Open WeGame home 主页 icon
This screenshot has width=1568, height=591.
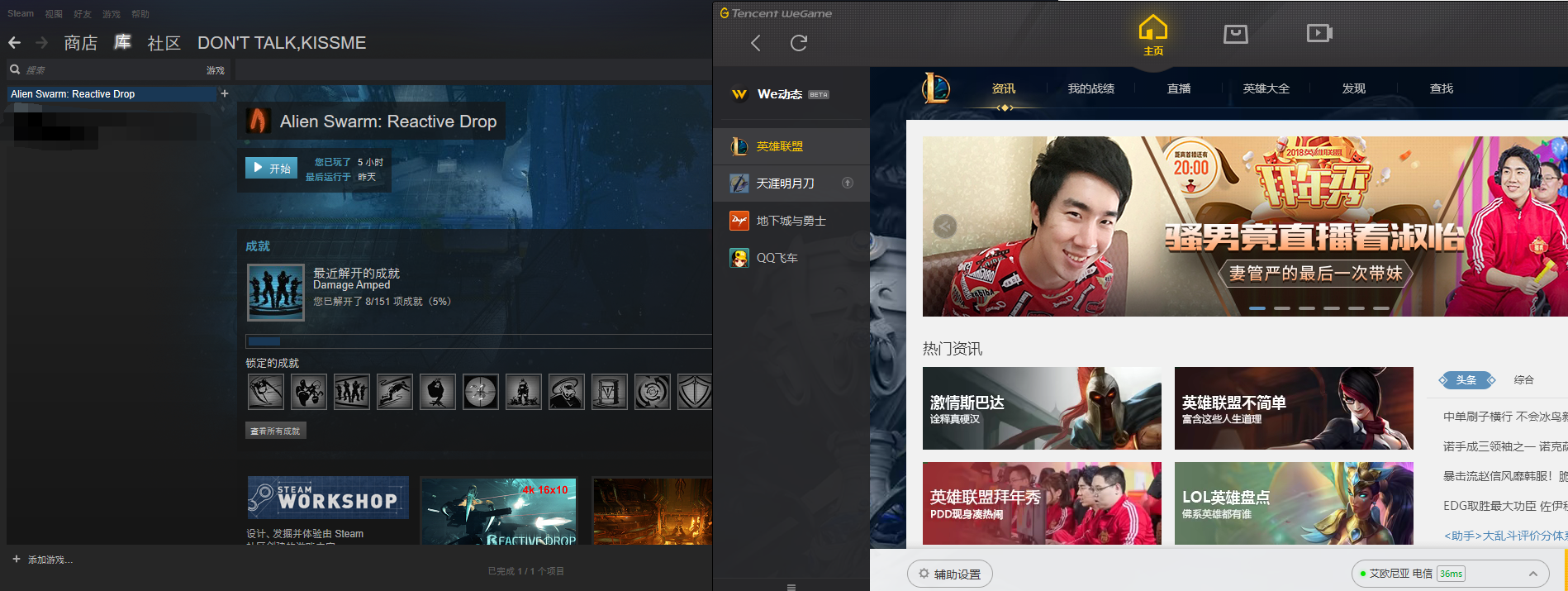pyautogui.click(x=1153, y=35)
